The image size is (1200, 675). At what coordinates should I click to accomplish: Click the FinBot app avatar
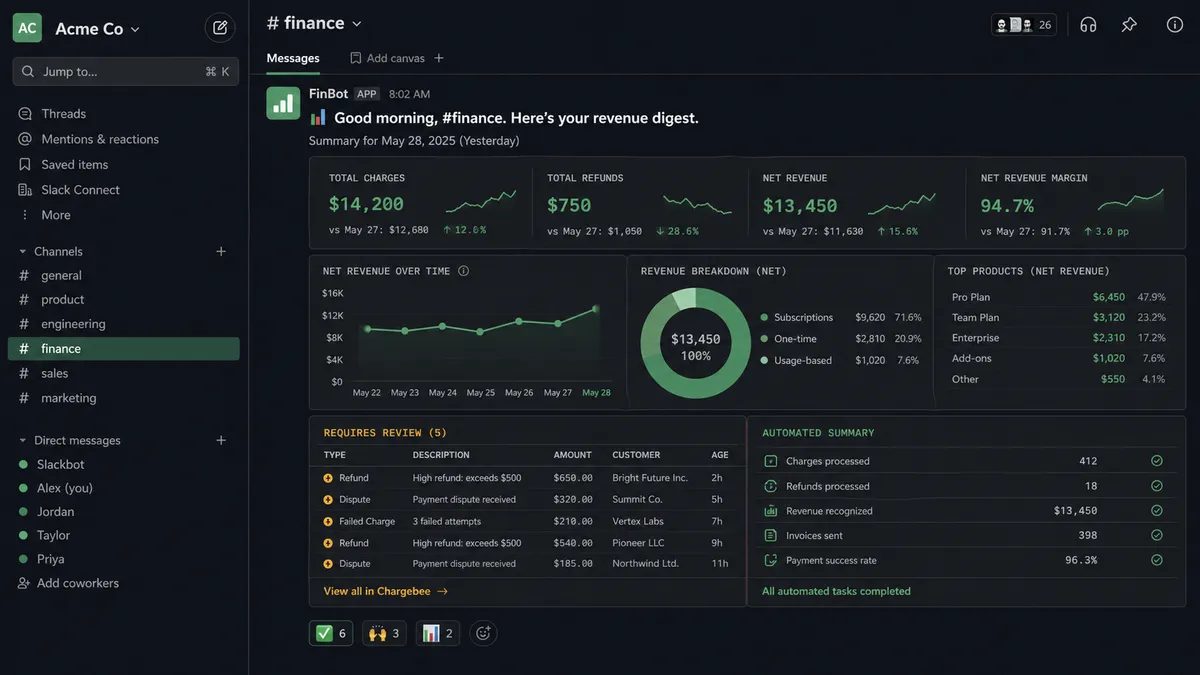[x=283, y=103]
